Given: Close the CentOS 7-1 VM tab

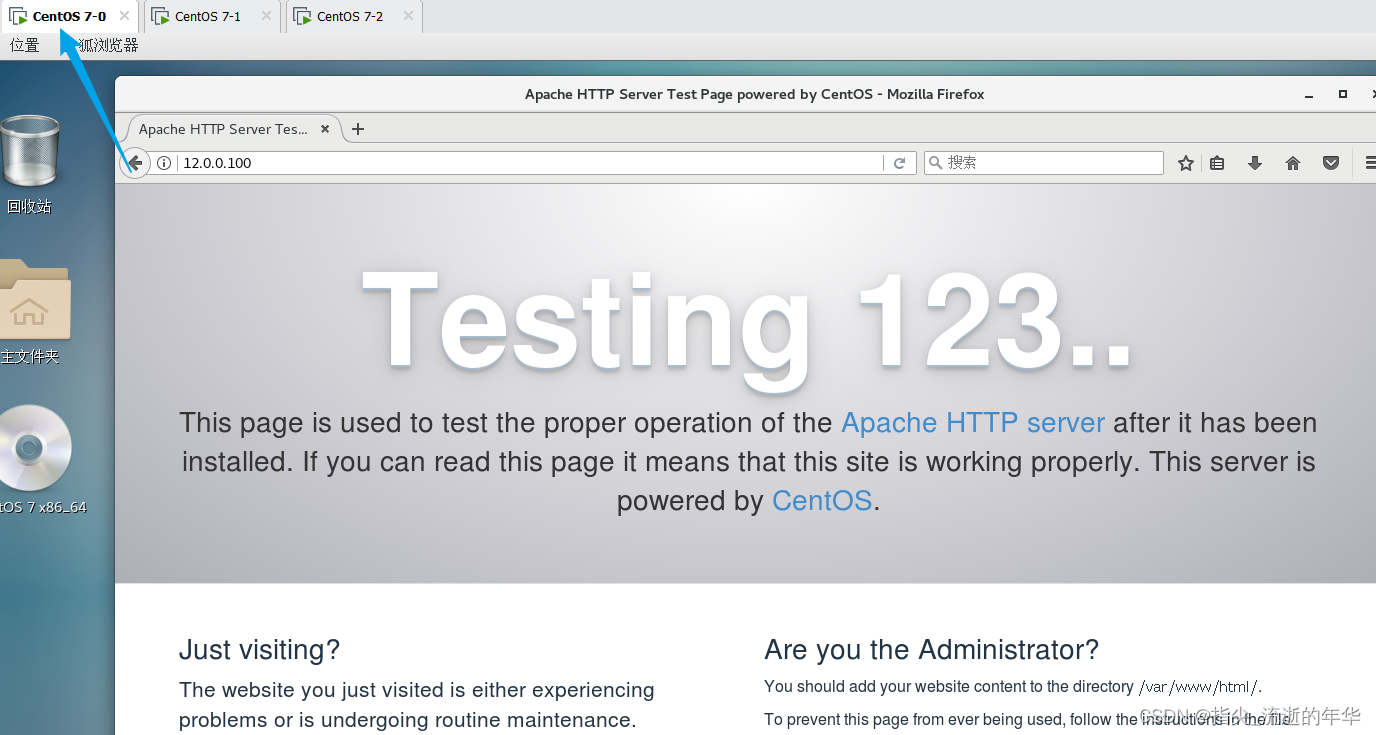Looking at the screenshot, I should pyautogui.click(x=266, y=16).
